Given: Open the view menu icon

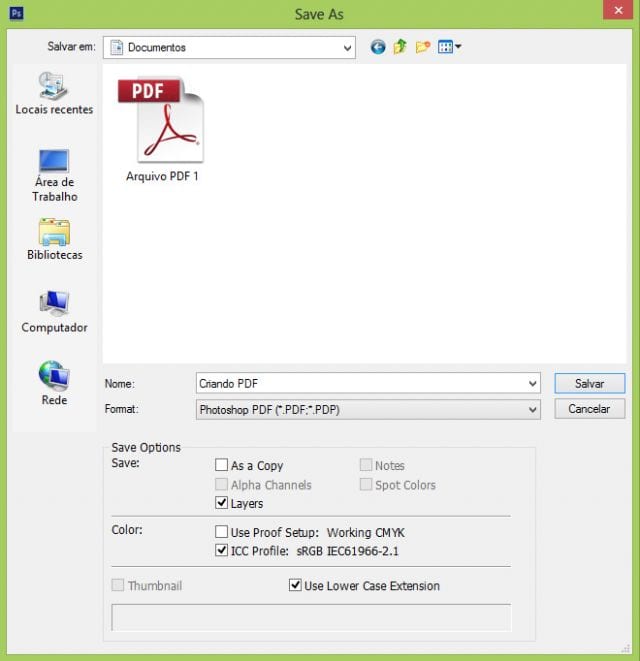Looking at the screenshot, I should coord(449,47).
